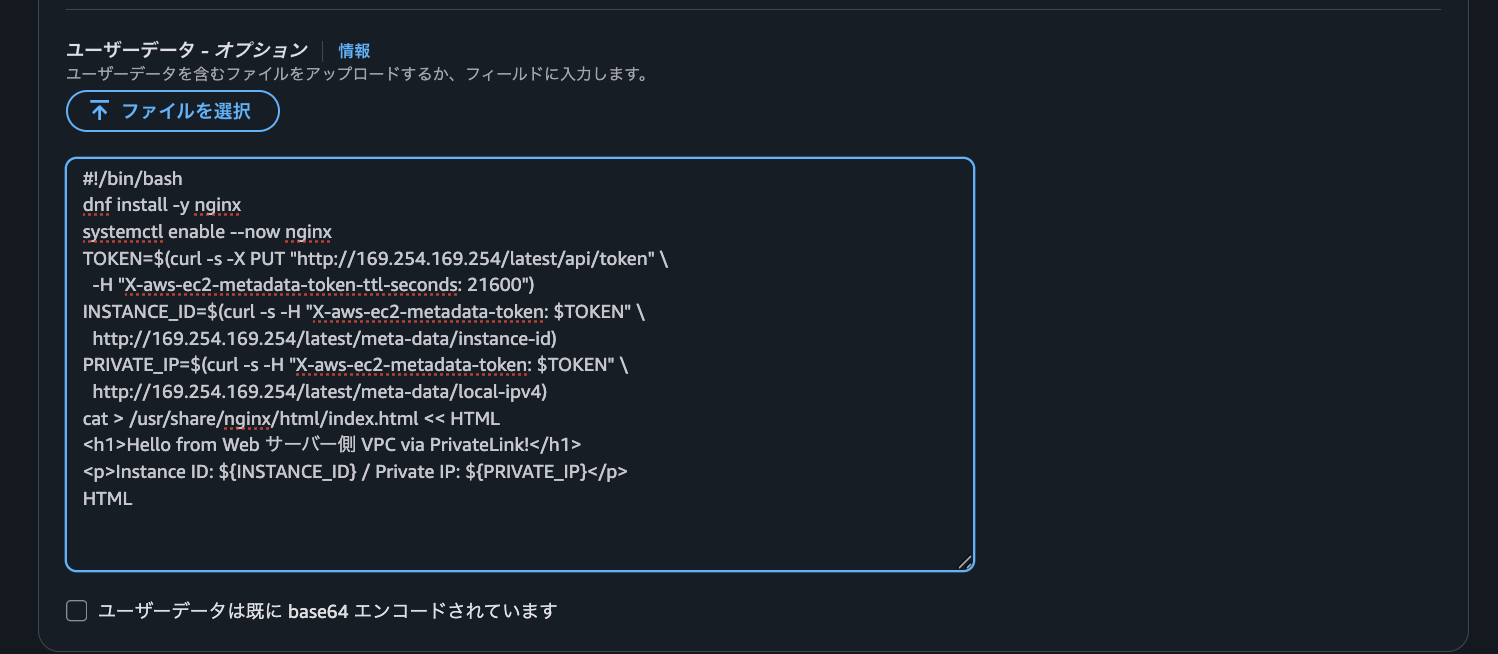Click the dnf install -y nginx line
The width and height of the screenshot is (1498, 654).
pyautogui.click(x=162, y=204)
